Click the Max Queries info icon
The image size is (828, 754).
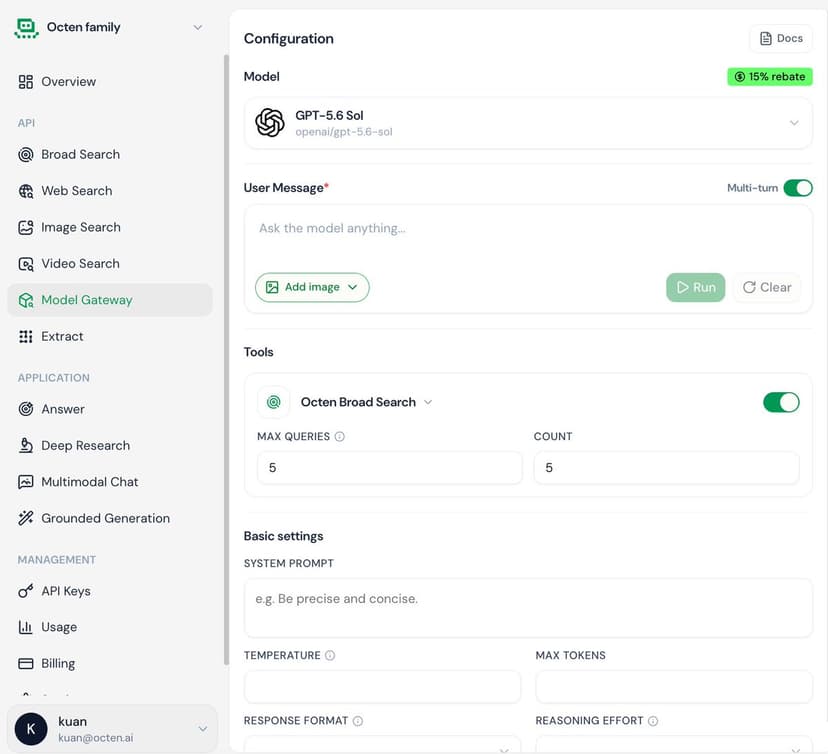pos(340,437)
